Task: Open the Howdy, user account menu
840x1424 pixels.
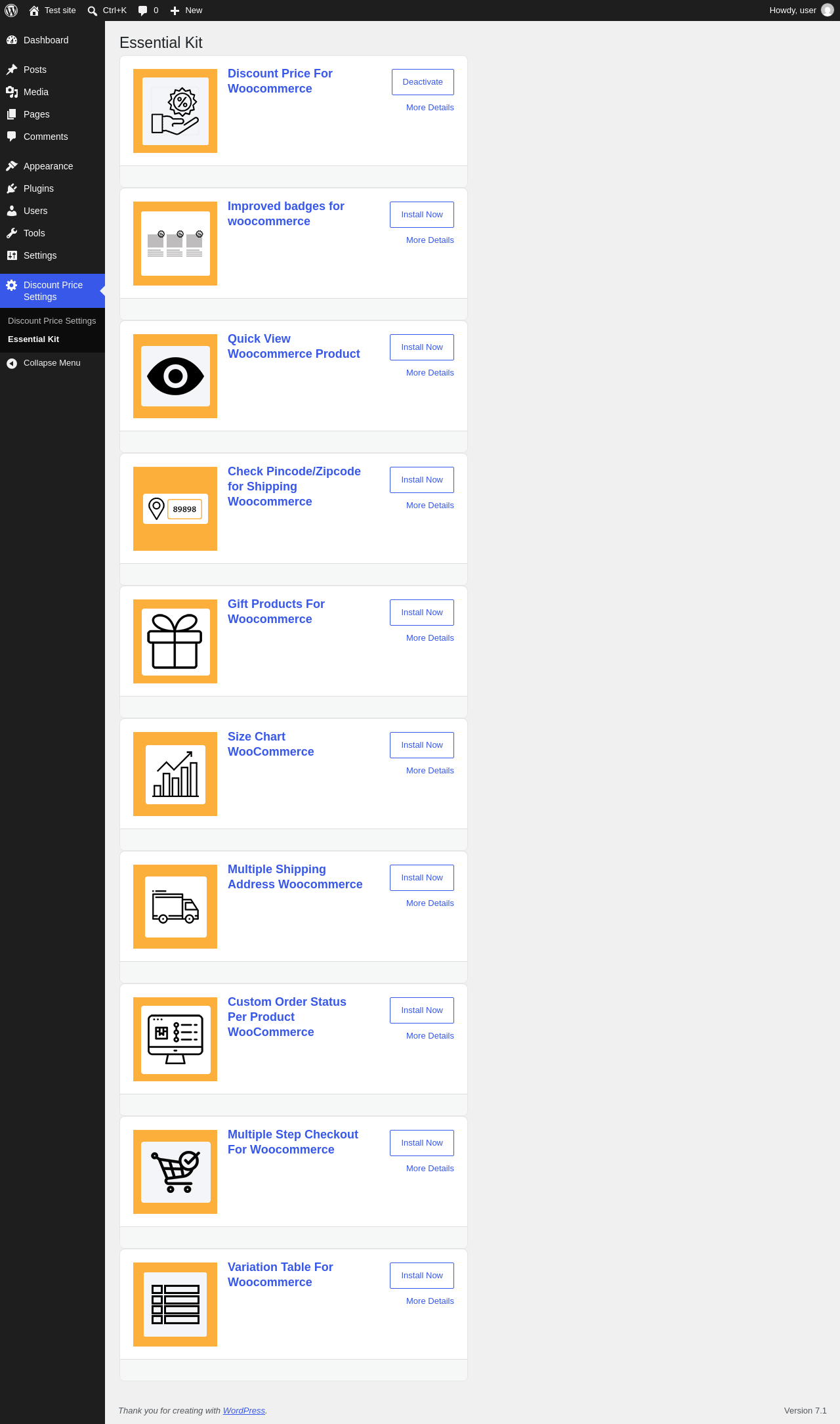Action: click(801, 11)
